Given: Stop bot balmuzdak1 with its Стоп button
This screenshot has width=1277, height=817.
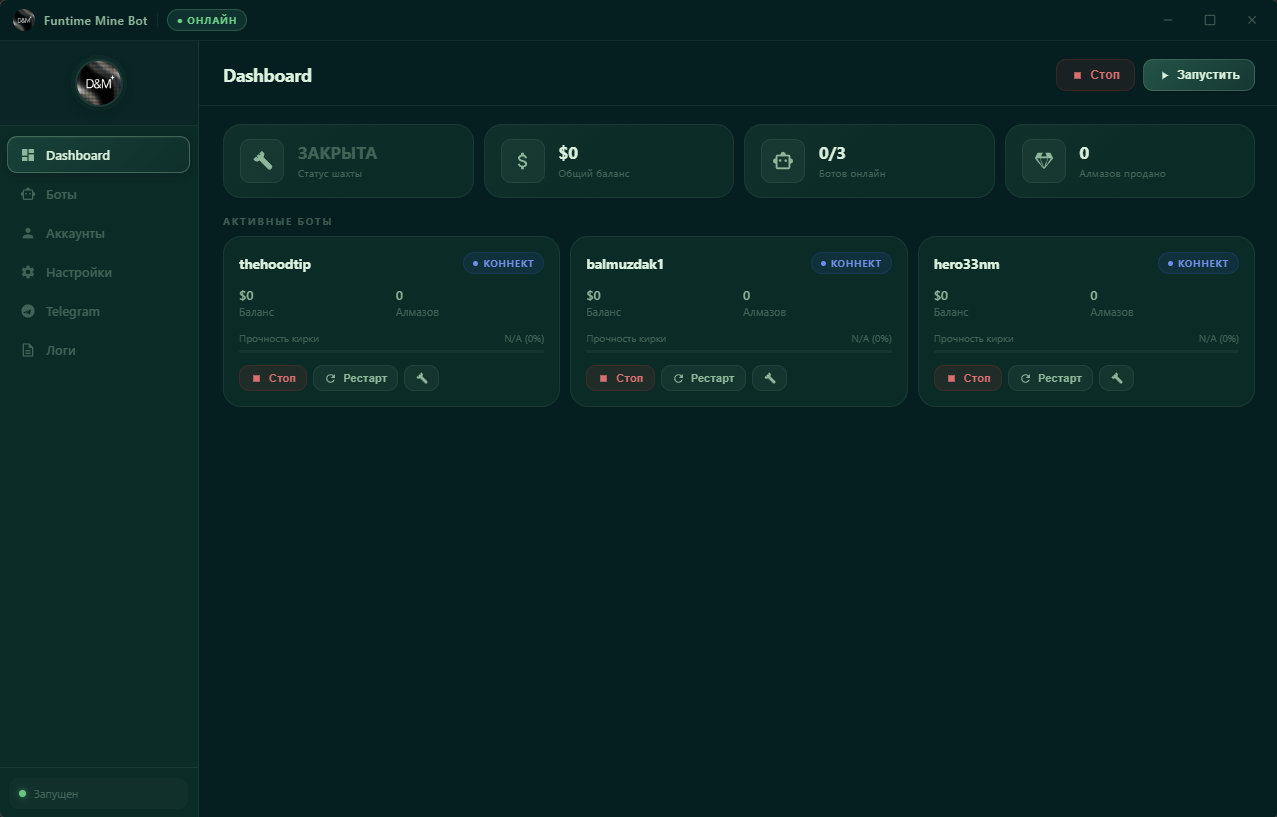Looking at the screenshot, I should 620,378.
